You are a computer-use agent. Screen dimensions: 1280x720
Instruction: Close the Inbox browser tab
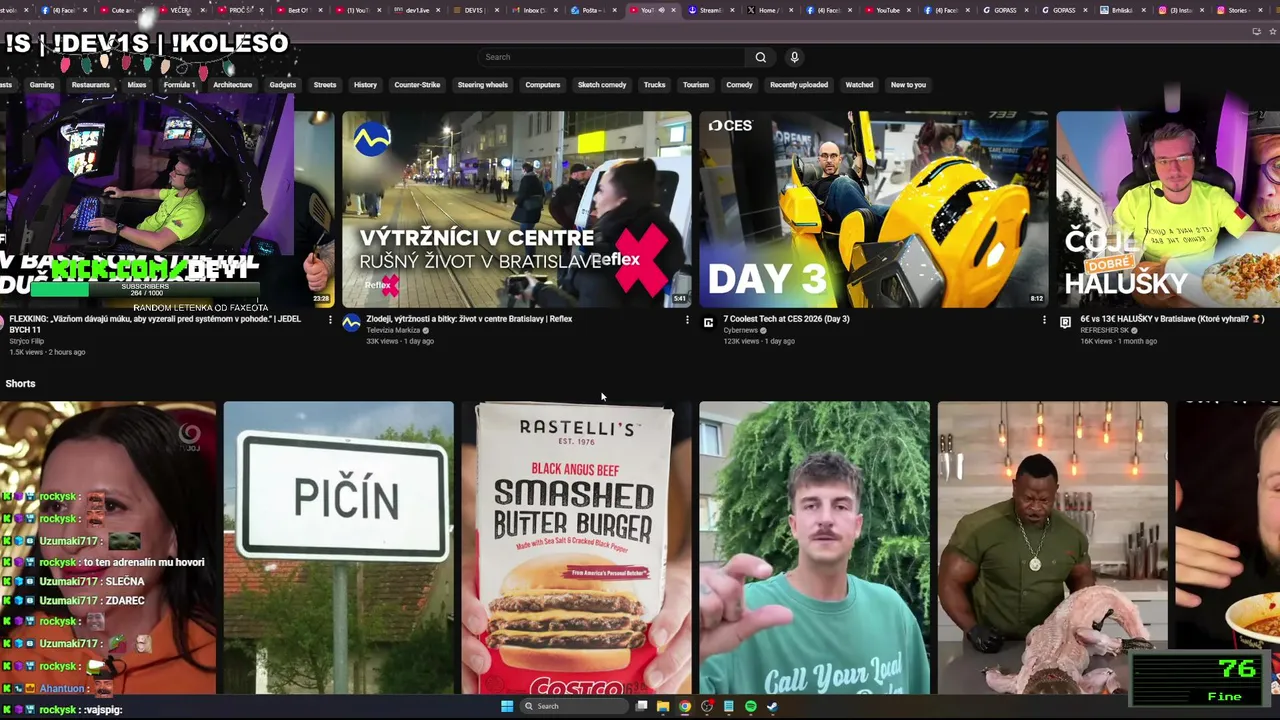554,10
